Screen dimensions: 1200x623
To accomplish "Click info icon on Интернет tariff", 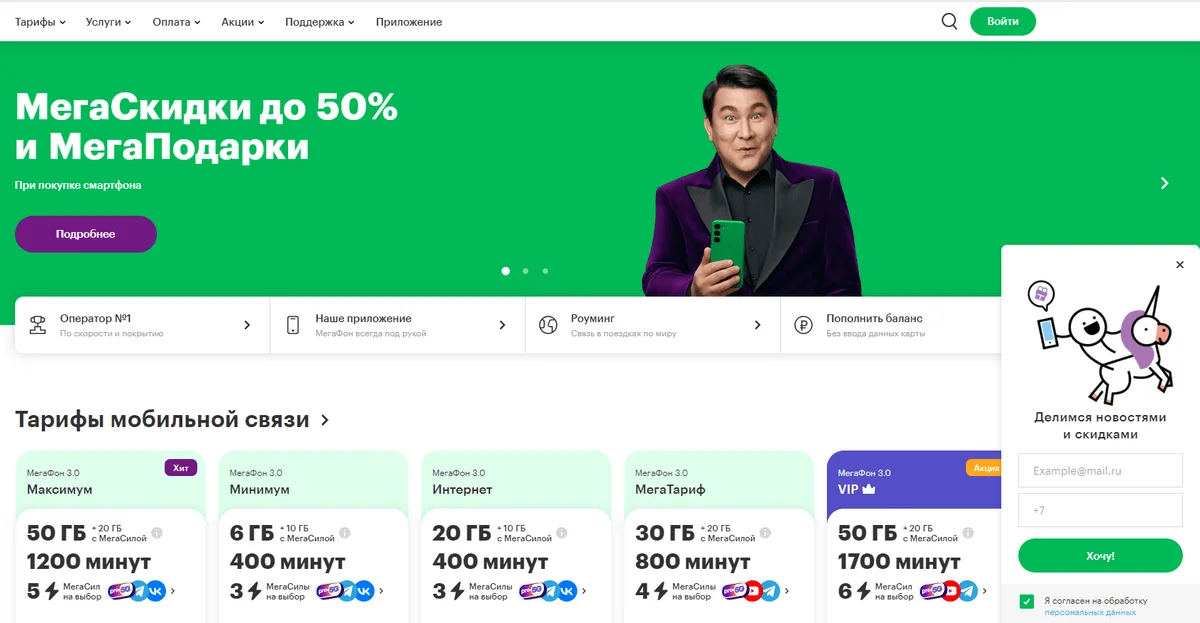I will (x=562, y=533).
